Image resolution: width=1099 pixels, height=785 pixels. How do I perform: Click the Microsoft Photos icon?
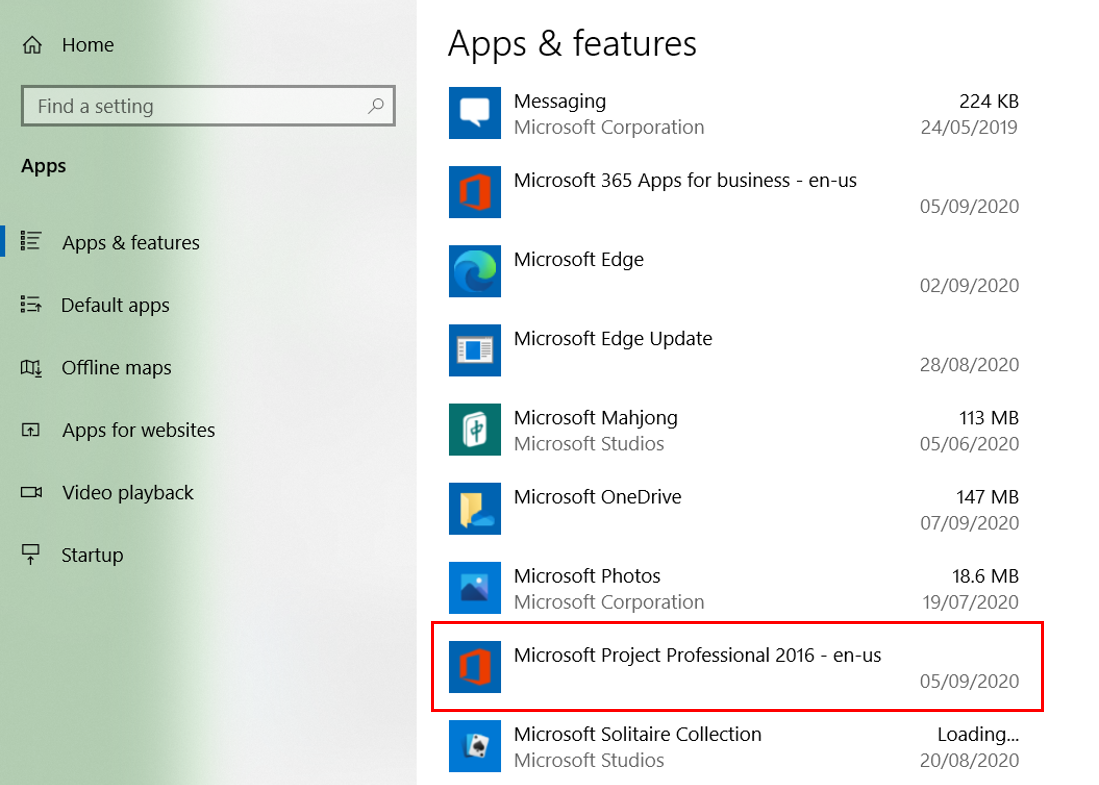475,588
